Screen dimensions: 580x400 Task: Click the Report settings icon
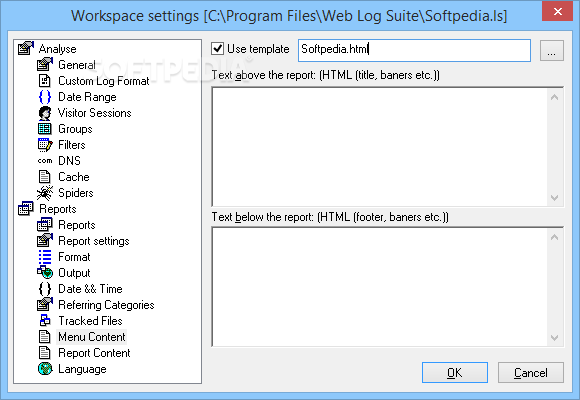click(x=45, y=241)
